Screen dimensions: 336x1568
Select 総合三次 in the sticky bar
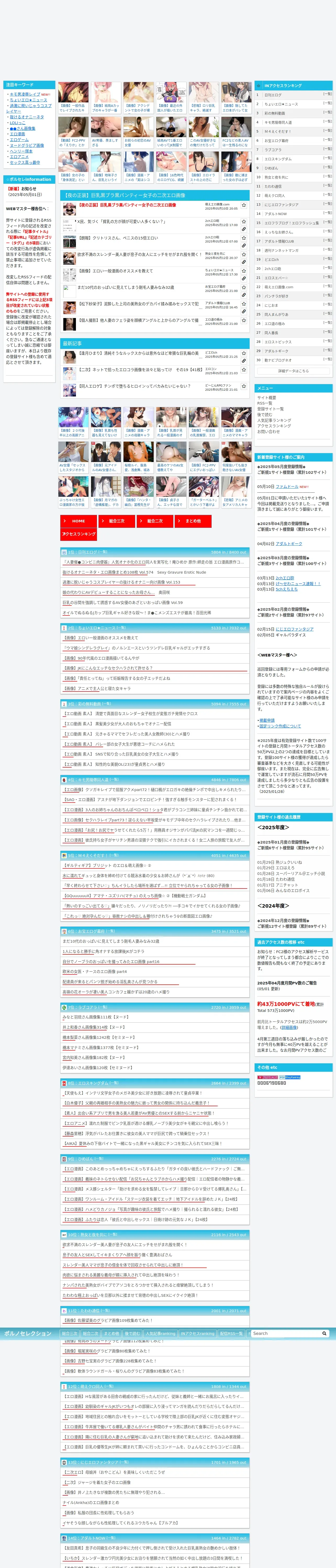(x=70, y=1334)
